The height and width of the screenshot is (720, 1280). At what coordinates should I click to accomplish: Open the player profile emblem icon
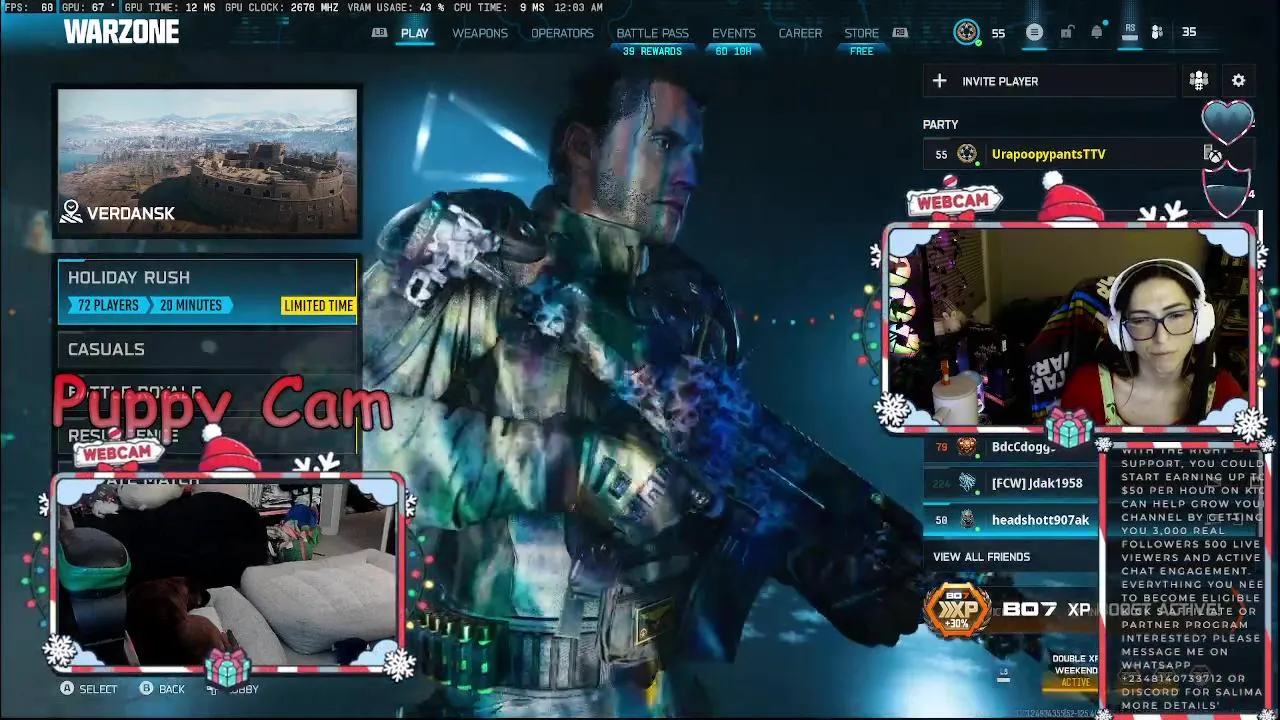point(967,32)
